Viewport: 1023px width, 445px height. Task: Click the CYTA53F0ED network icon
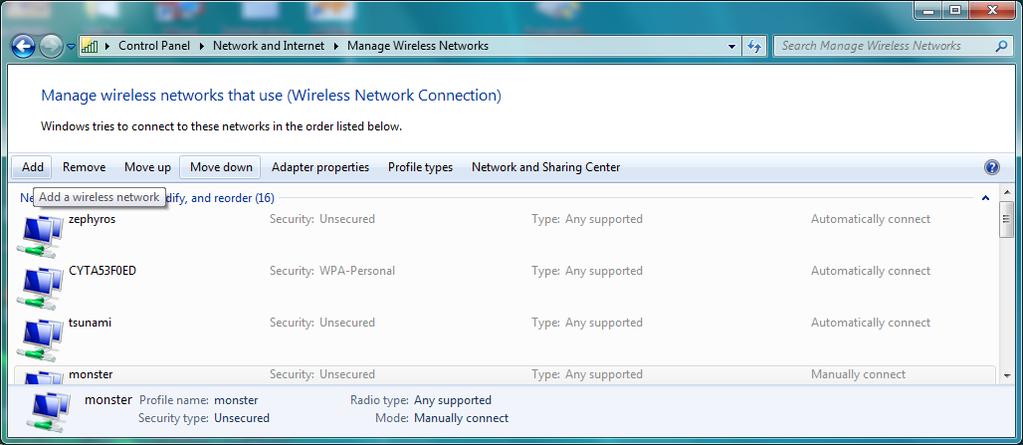[x=40, y=288]
